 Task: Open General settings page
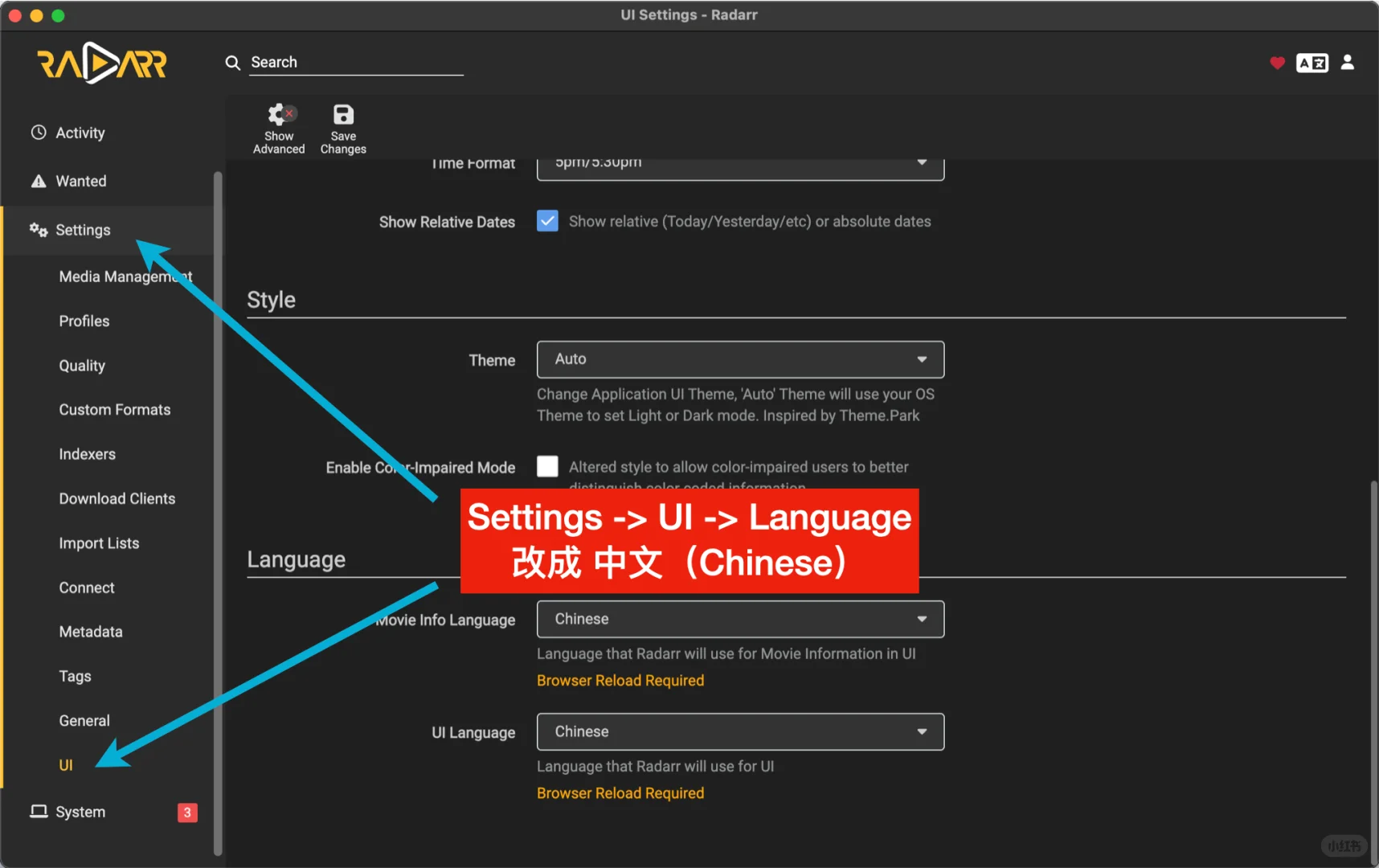tap(84, 721)
